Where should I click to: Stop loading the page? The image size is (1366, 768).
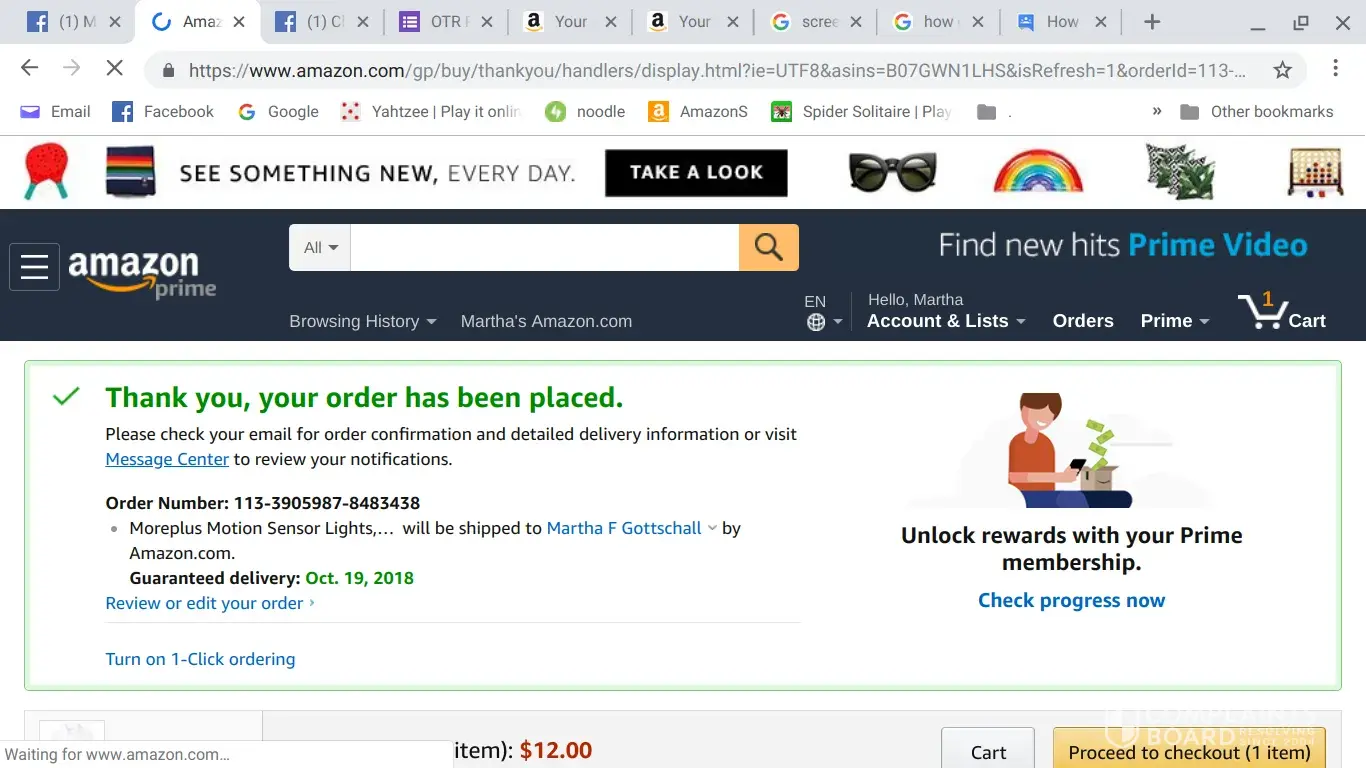pyautogui.click(x=114, y=68)
